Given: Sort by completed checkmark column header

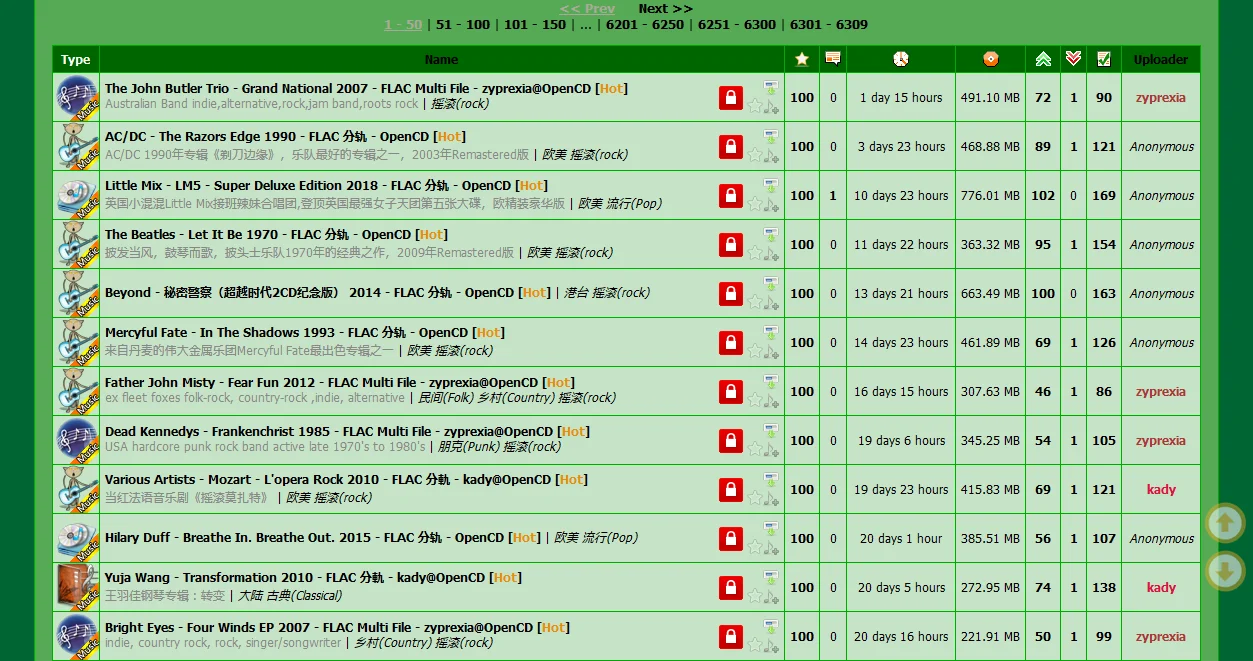Looking at the screenshot, I should pyautogui.click(x=1103, y=59).
